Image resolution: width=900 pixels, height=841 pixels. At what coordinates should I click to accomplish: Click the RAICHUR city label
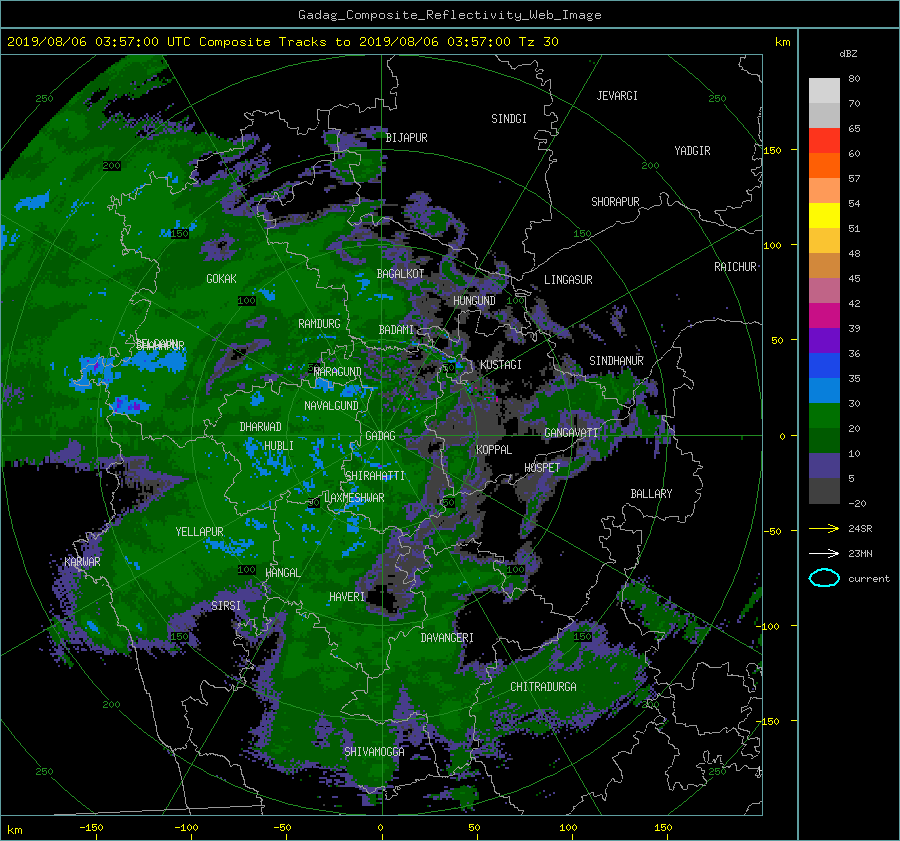(735, 267)
